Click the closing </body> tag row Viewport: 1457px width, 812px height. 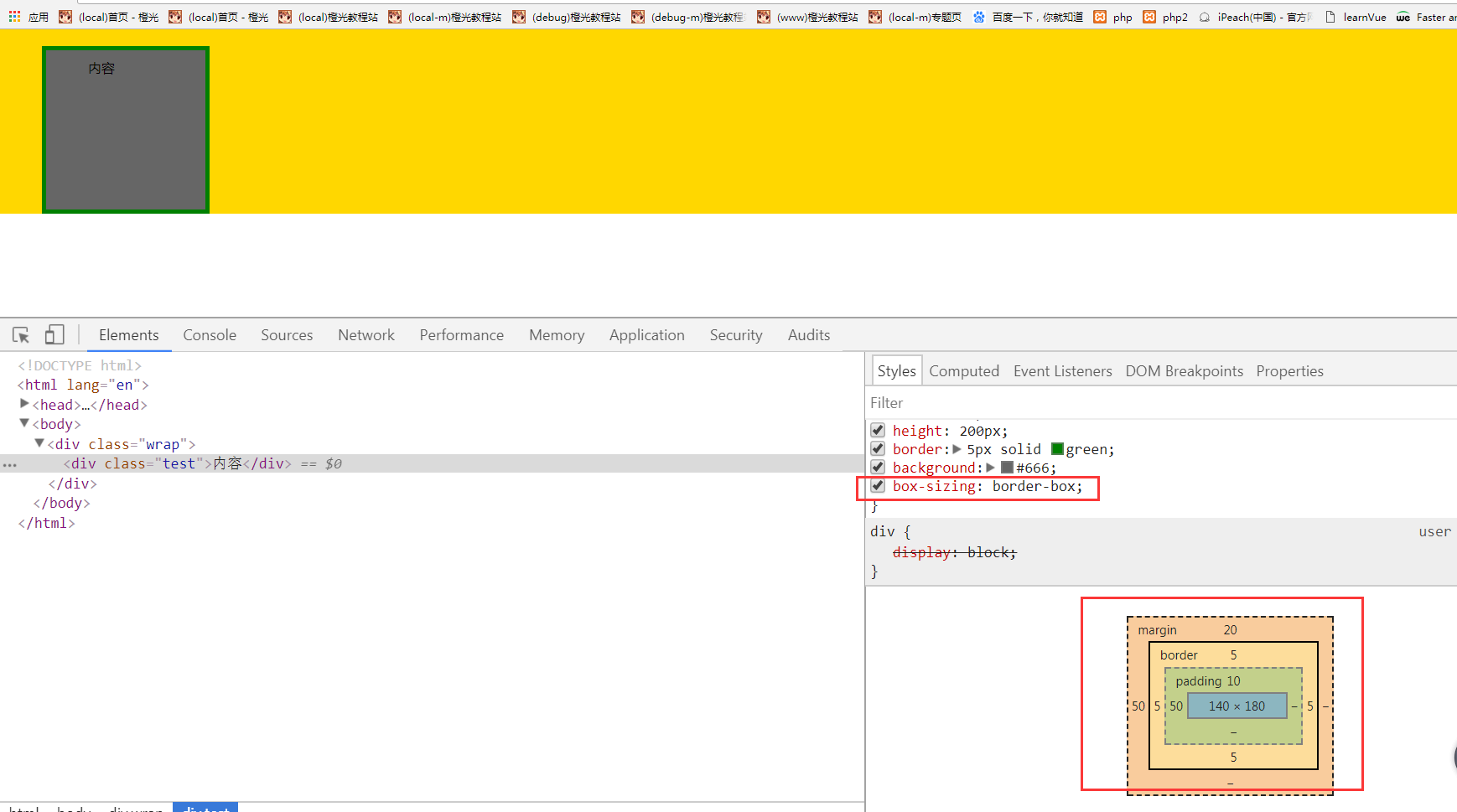pyautogui.click(x=61, y=503)
